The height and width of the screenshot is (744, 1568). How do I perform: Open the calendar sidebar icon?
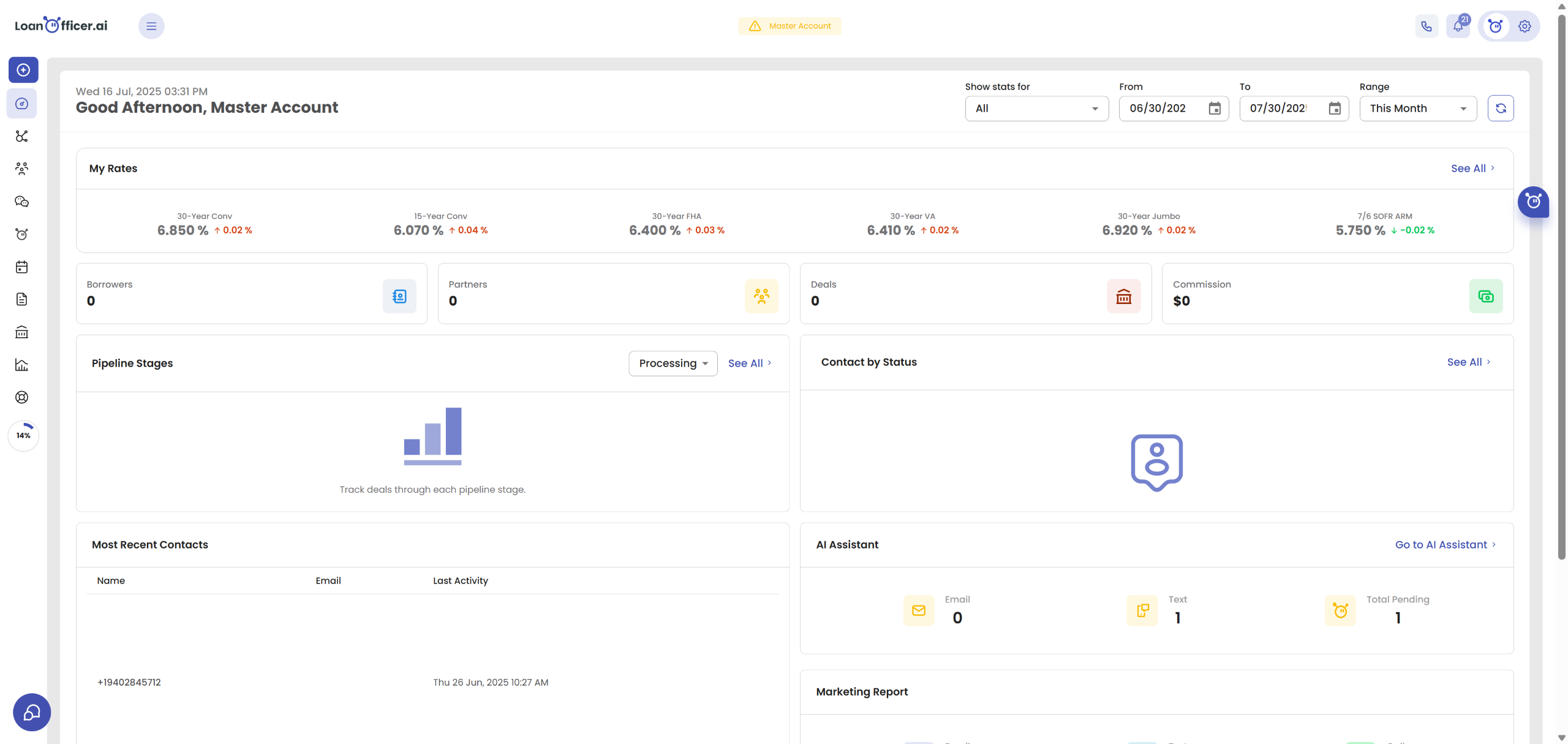(x=22, y=267)
